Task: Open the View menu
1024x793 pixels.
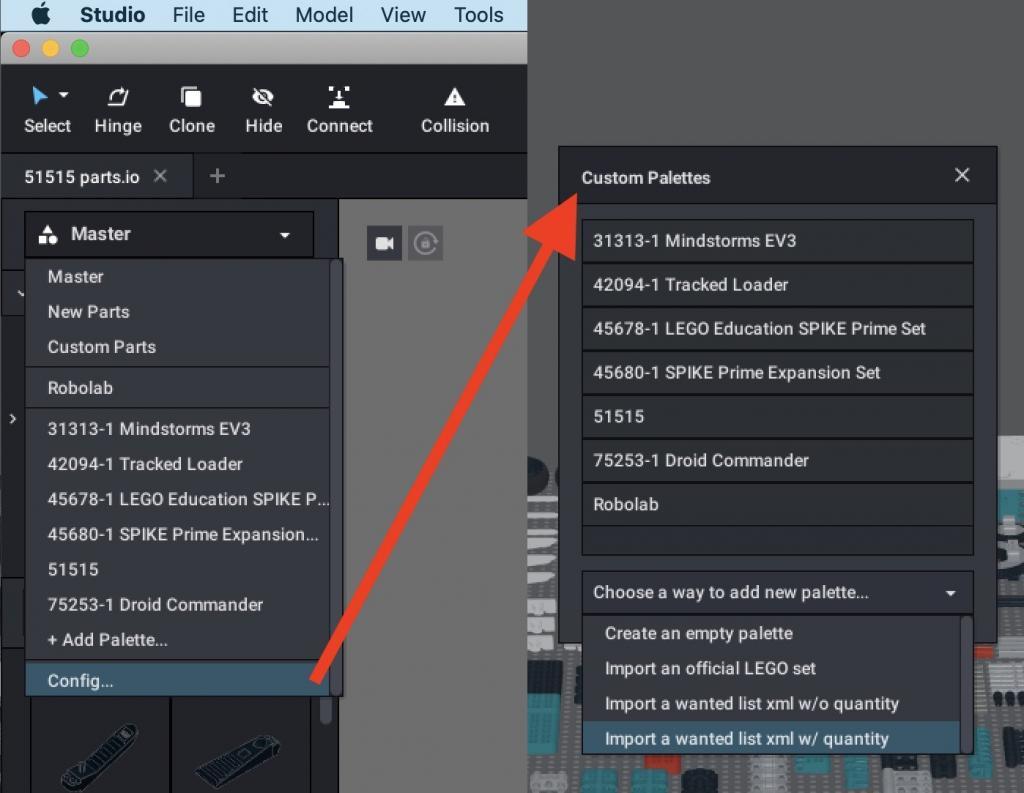Action: click(403, 14)
